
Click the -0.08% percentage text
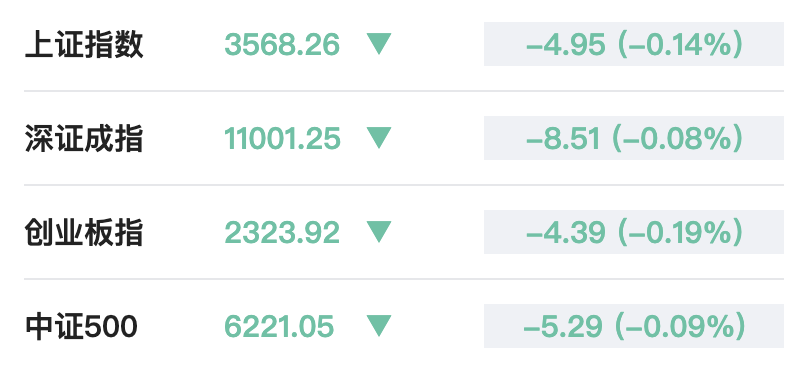(680, 138)
